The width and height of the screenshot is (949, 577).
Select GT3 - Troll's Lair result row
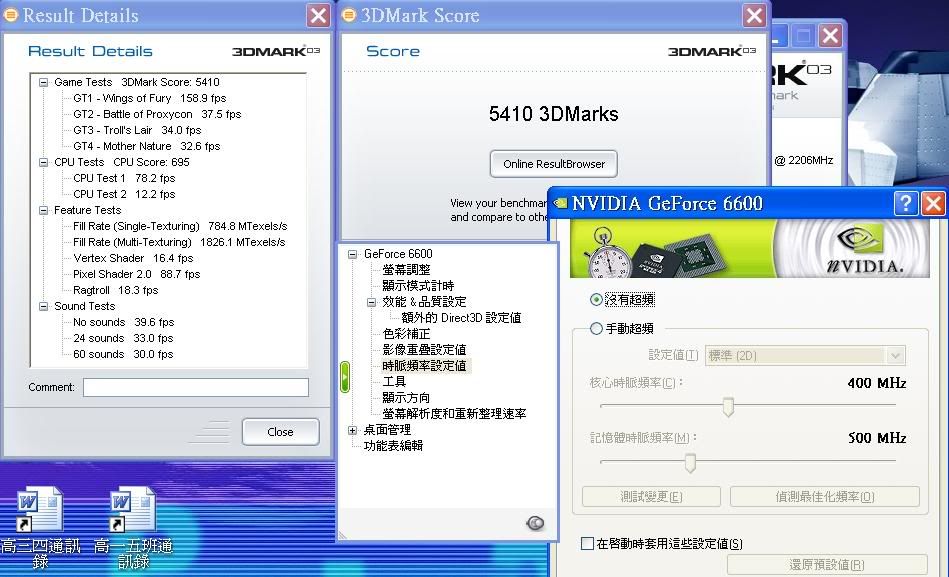pyautogui.click(x=137, y=130)
